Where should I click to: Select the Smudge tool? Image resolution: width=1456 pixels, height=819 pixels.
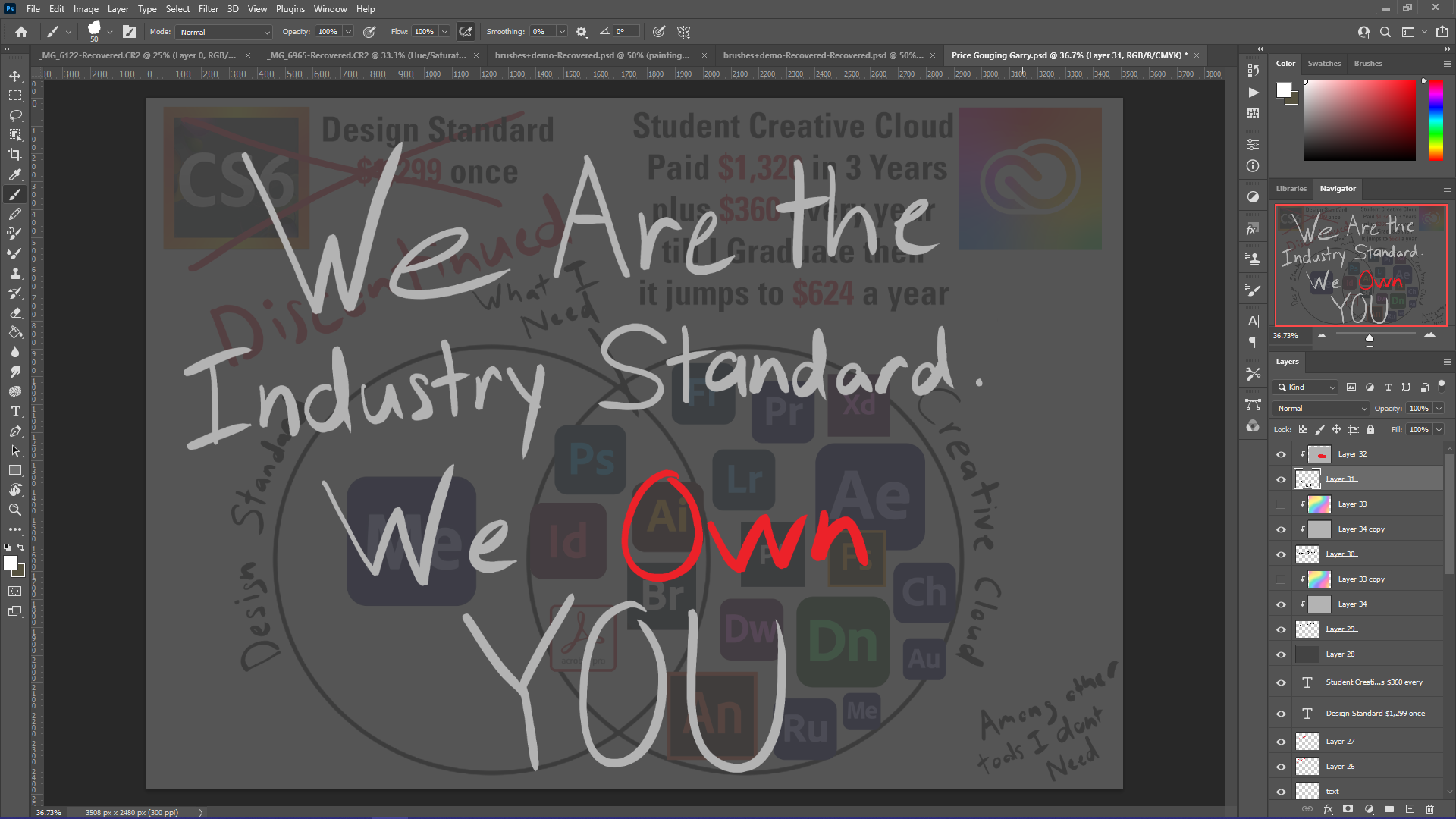[15, 372]
